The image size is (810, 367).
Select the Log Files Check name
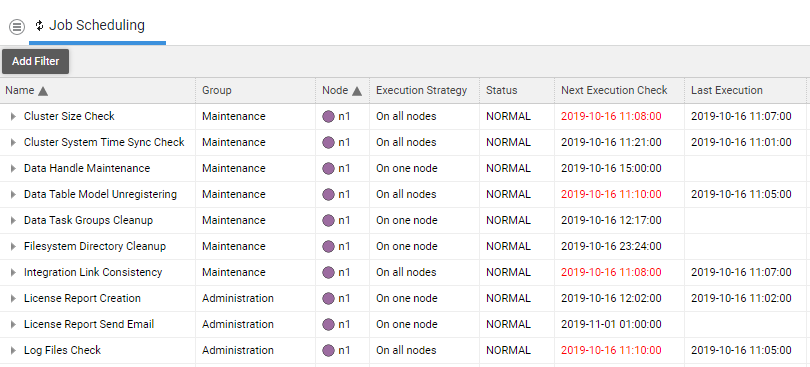[x=62, y=350]
